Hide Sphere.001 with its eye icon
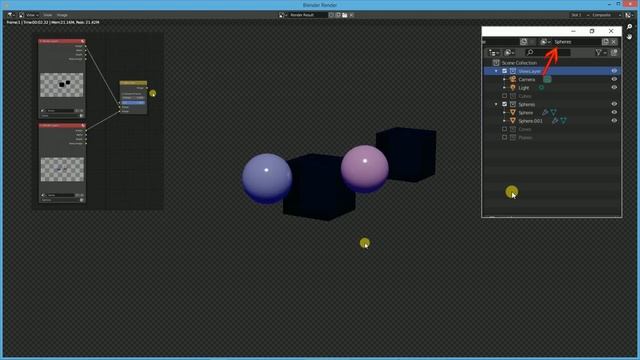640x360 pixels. click(614, 120)
